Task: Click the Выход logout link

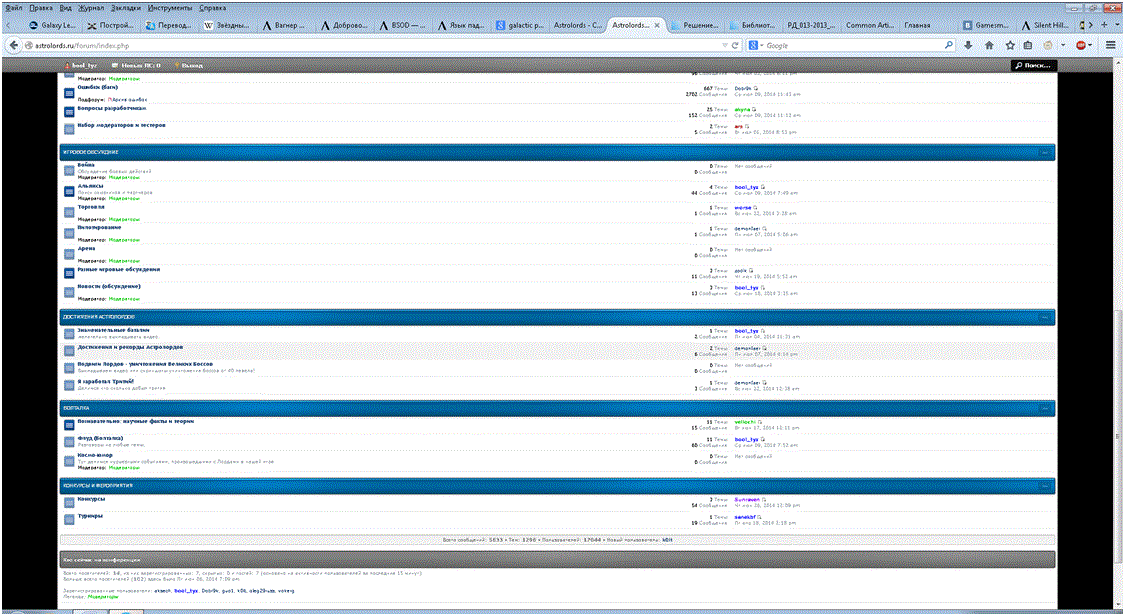Action: 191,65
